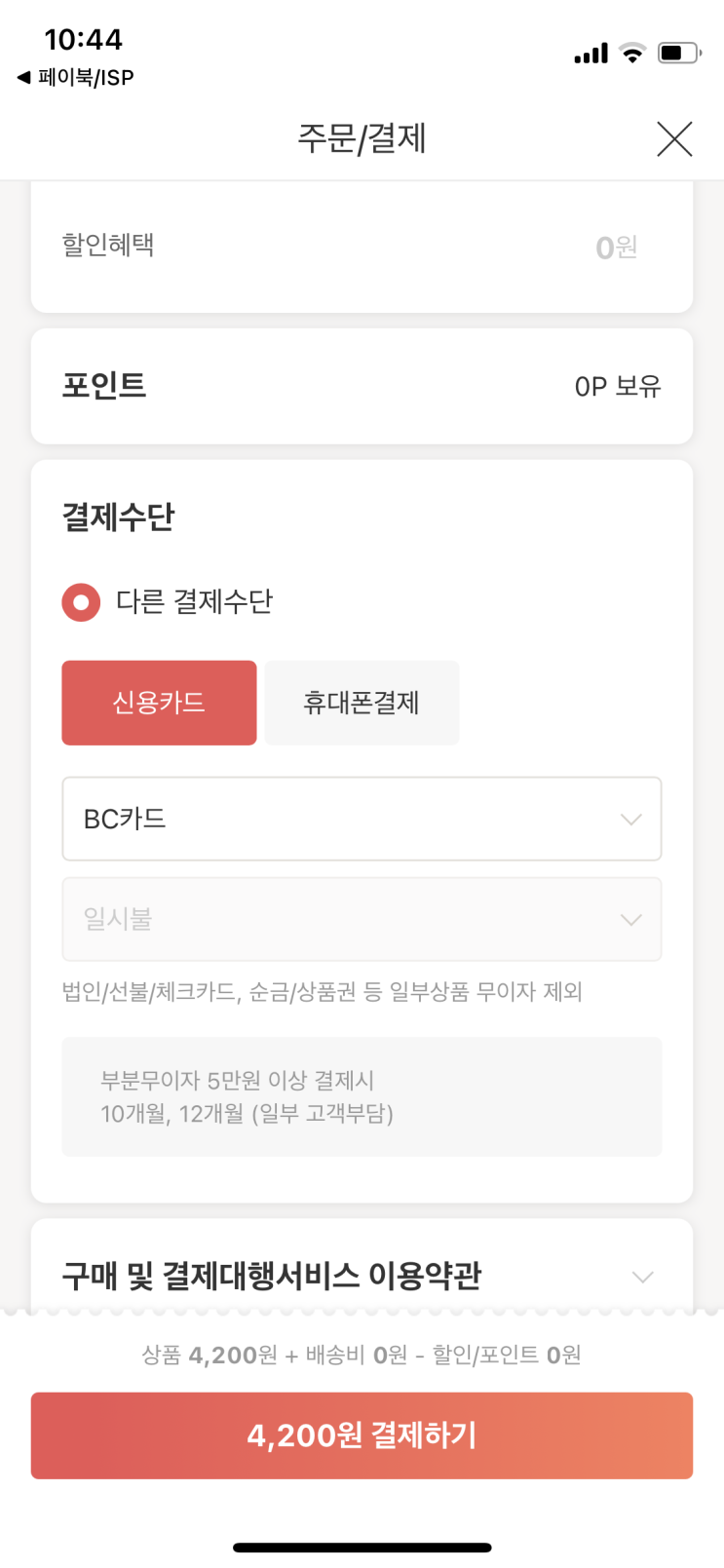Expand 구매 및 결제대행서비스 이용약관 section

[641, 1277]
